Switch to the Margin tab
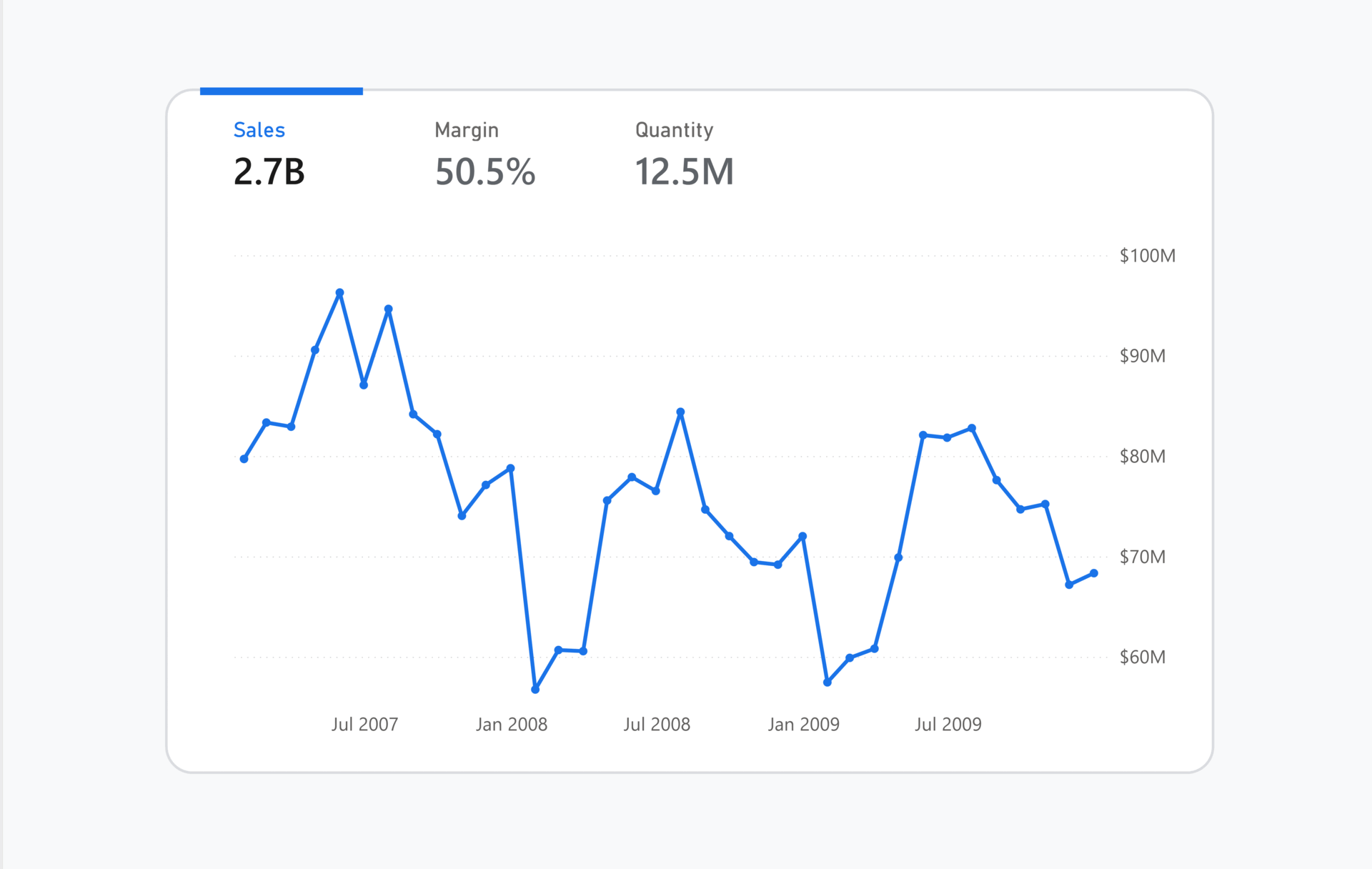The width and height of the screenshot is (1372, 869). (467, 130)
